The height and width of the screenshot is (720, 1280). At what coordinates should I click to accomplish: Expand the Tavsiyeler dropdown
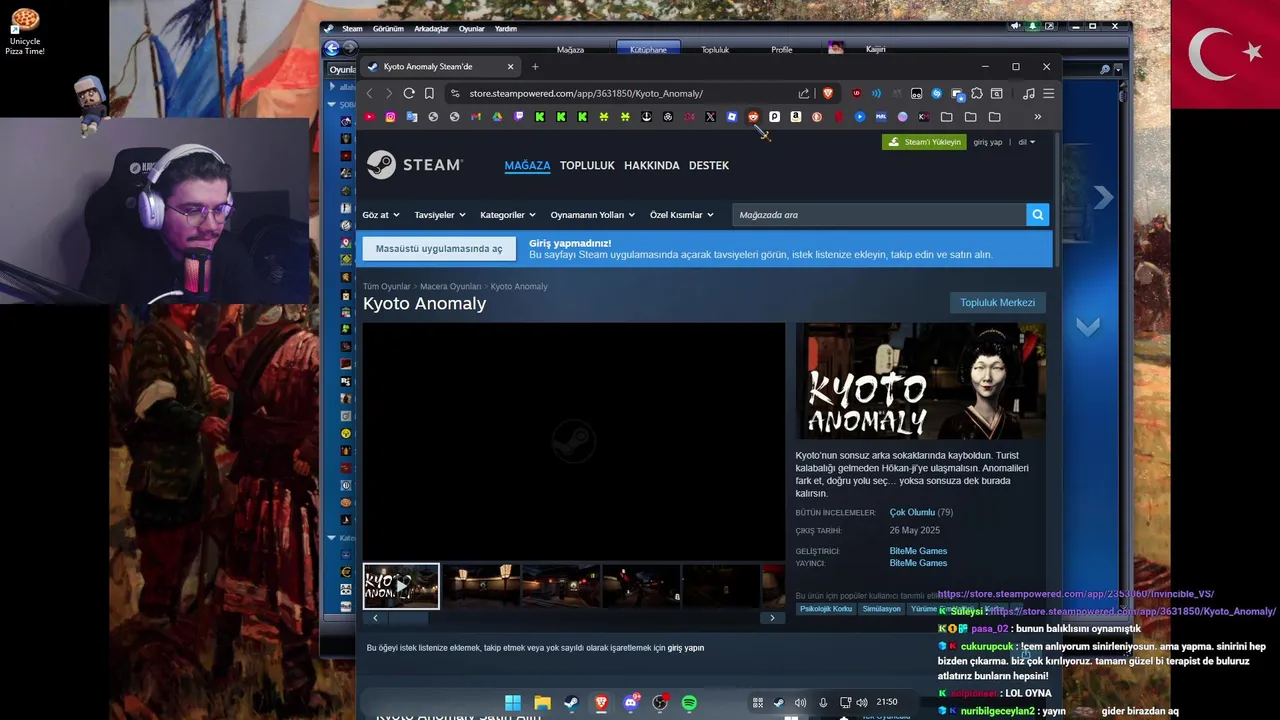click(440, 215)
